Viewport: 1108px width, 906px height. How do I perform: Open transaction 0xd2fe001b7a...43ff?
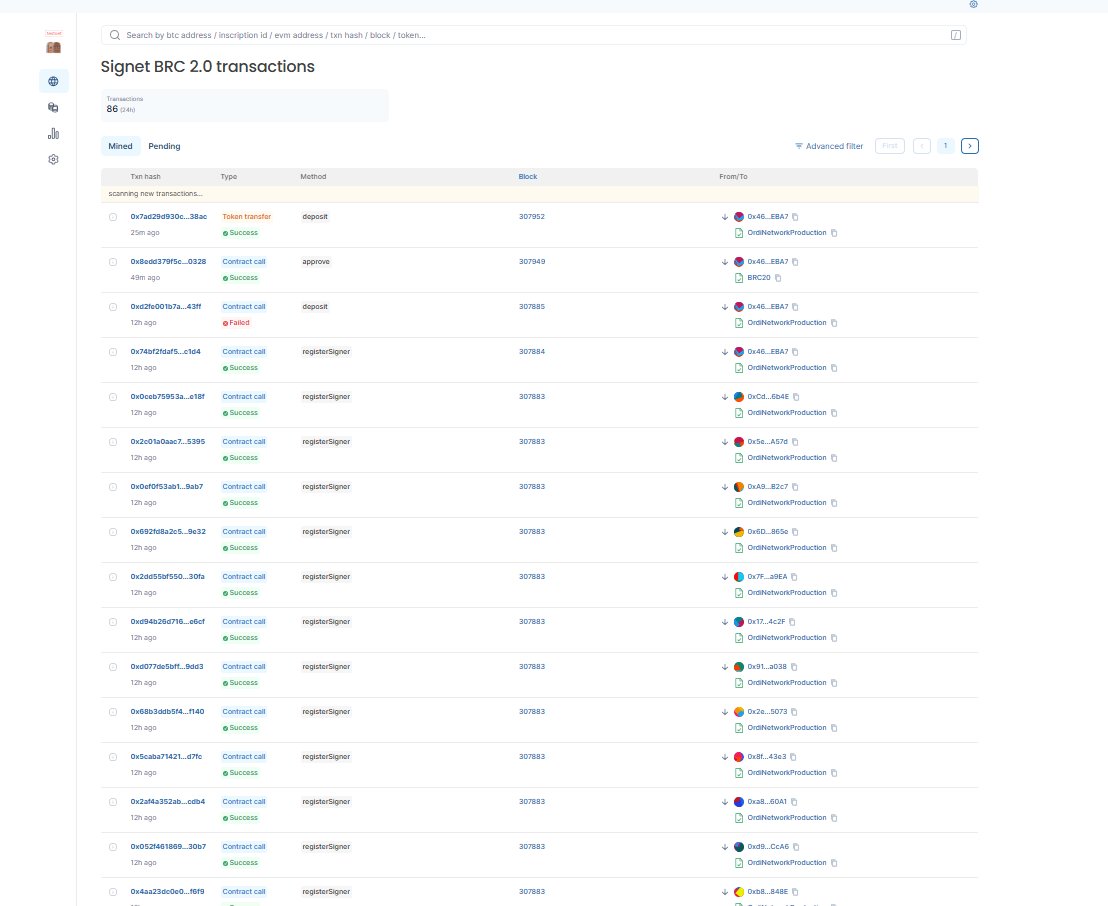(165, 307)
